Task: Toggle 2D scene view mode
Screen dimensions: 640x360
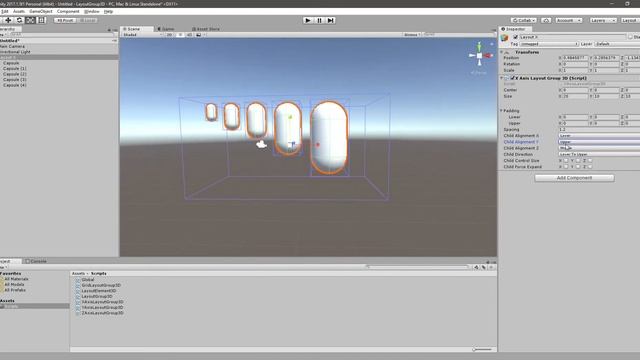Action: tap(169, 35)
